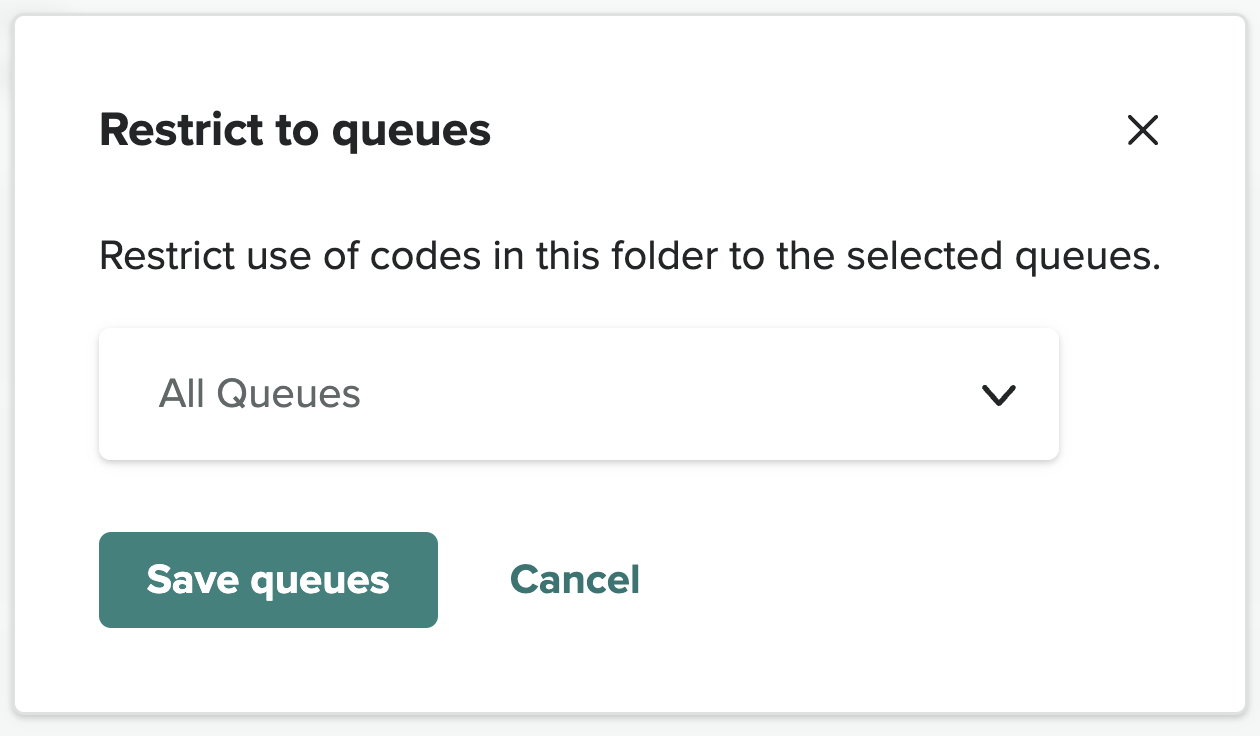
Task: Click the folder codes description text
Action: click(x=630, y=257)
